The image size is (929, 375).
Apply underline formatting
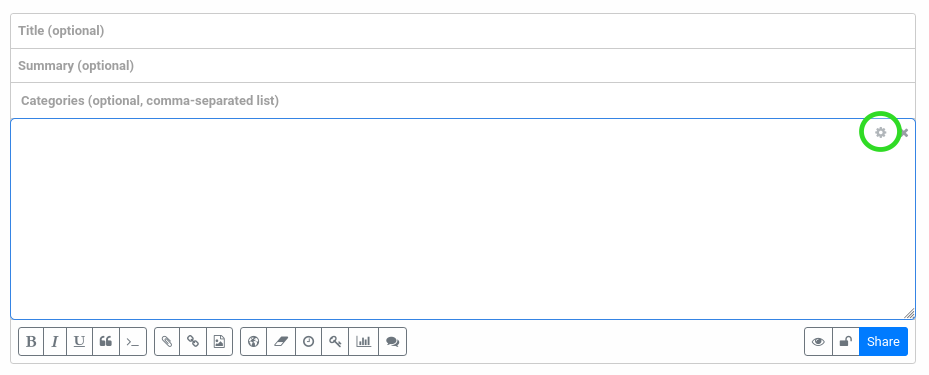(x=79, y=341)
